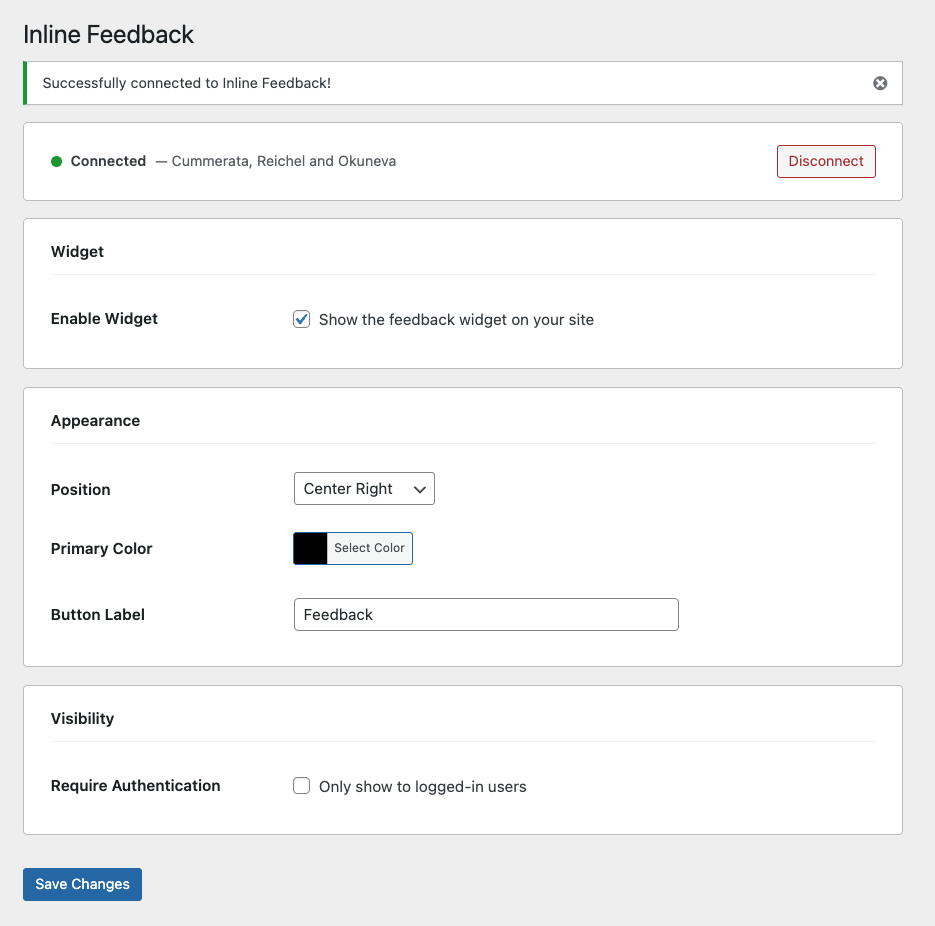Viewport: 935px width, 926px height.
Task: Click the Select Color button
Action: click(370, 548)
